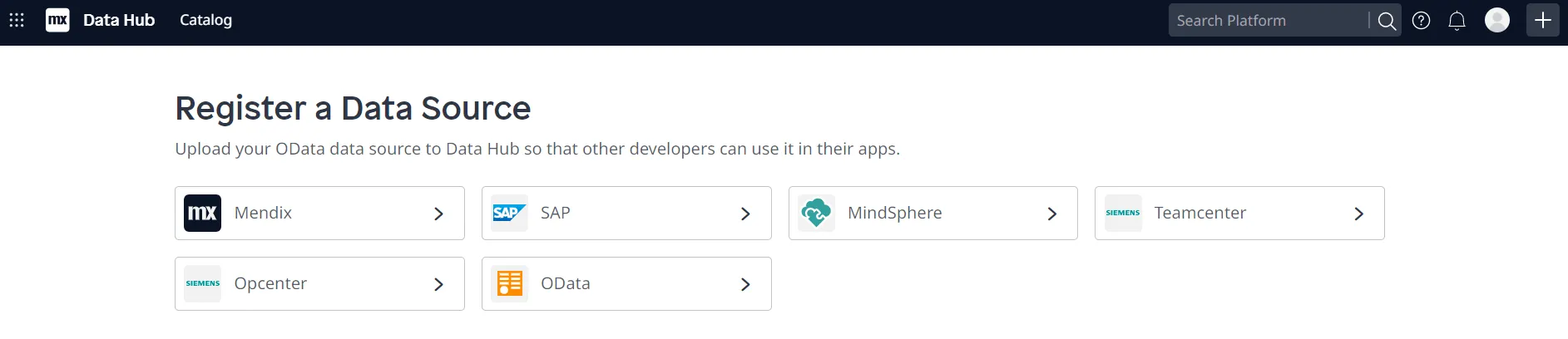Image resolution: width=1568 pixels, height=339 pixels.
Task: Click the Mendix mx logo in header
Action: [x=57, y=20]
